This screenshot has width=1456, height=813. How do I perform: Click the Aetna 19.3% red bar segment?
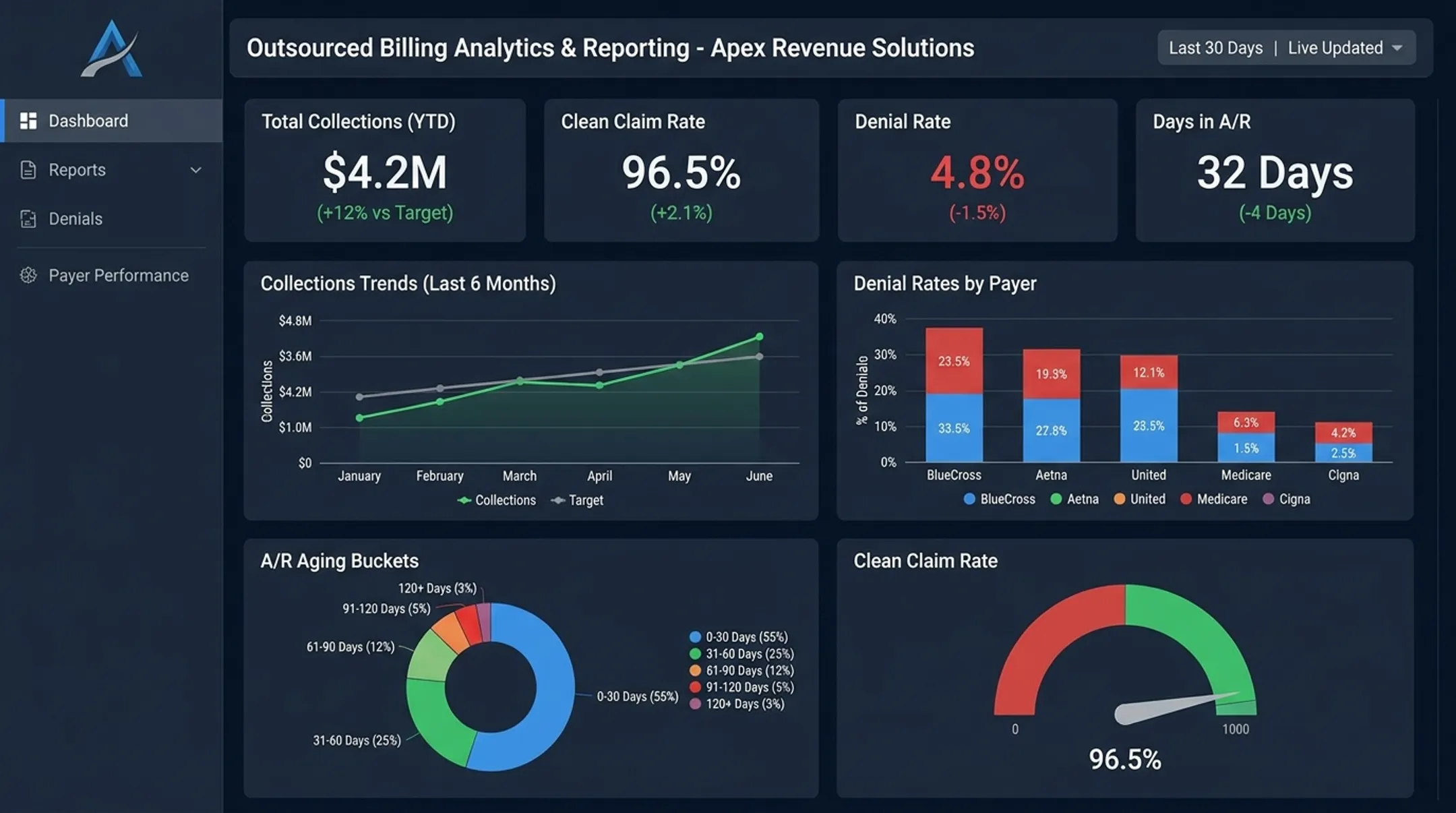coord(1051,374)
